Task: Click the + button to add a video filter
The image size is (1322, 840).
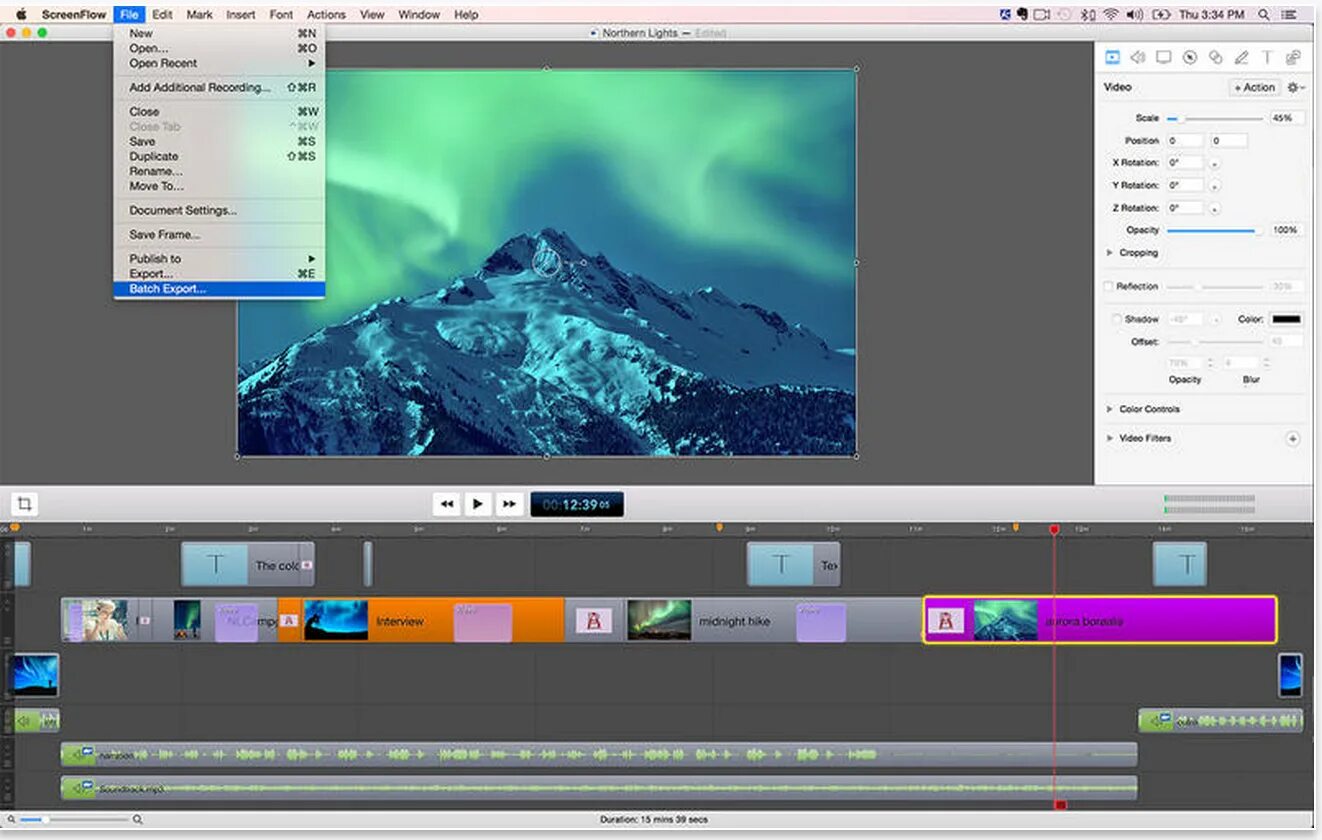Action: (1292, 438)
